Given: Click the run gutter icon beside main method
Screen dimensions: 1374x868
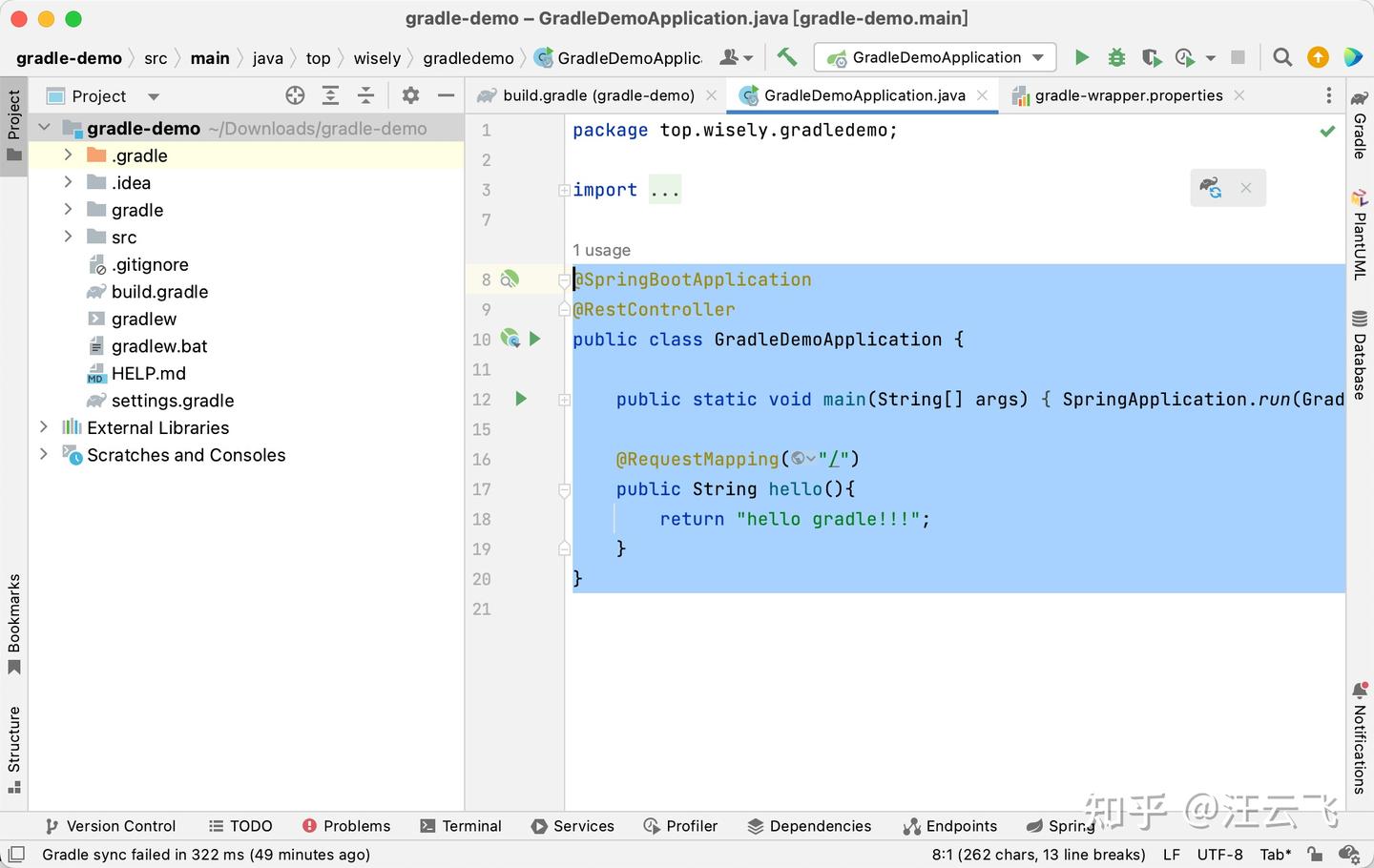Looking at the screenshot, I should point(521,399).
